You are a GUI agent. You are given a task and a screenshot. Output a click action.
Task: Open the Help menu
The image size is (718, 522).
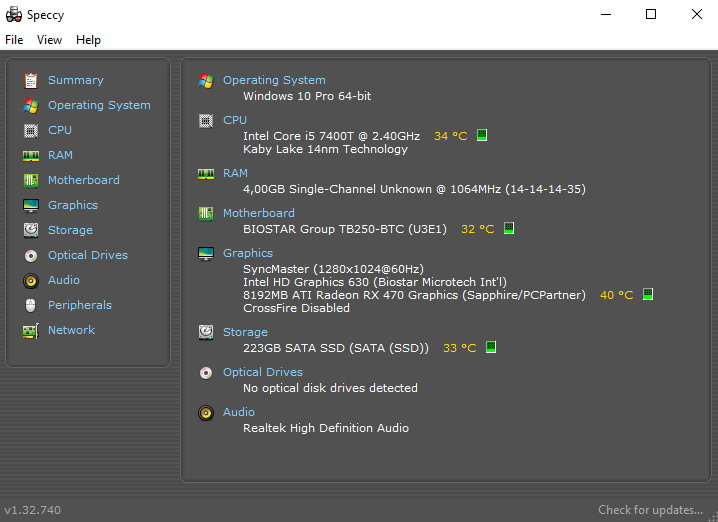[88, 40]
